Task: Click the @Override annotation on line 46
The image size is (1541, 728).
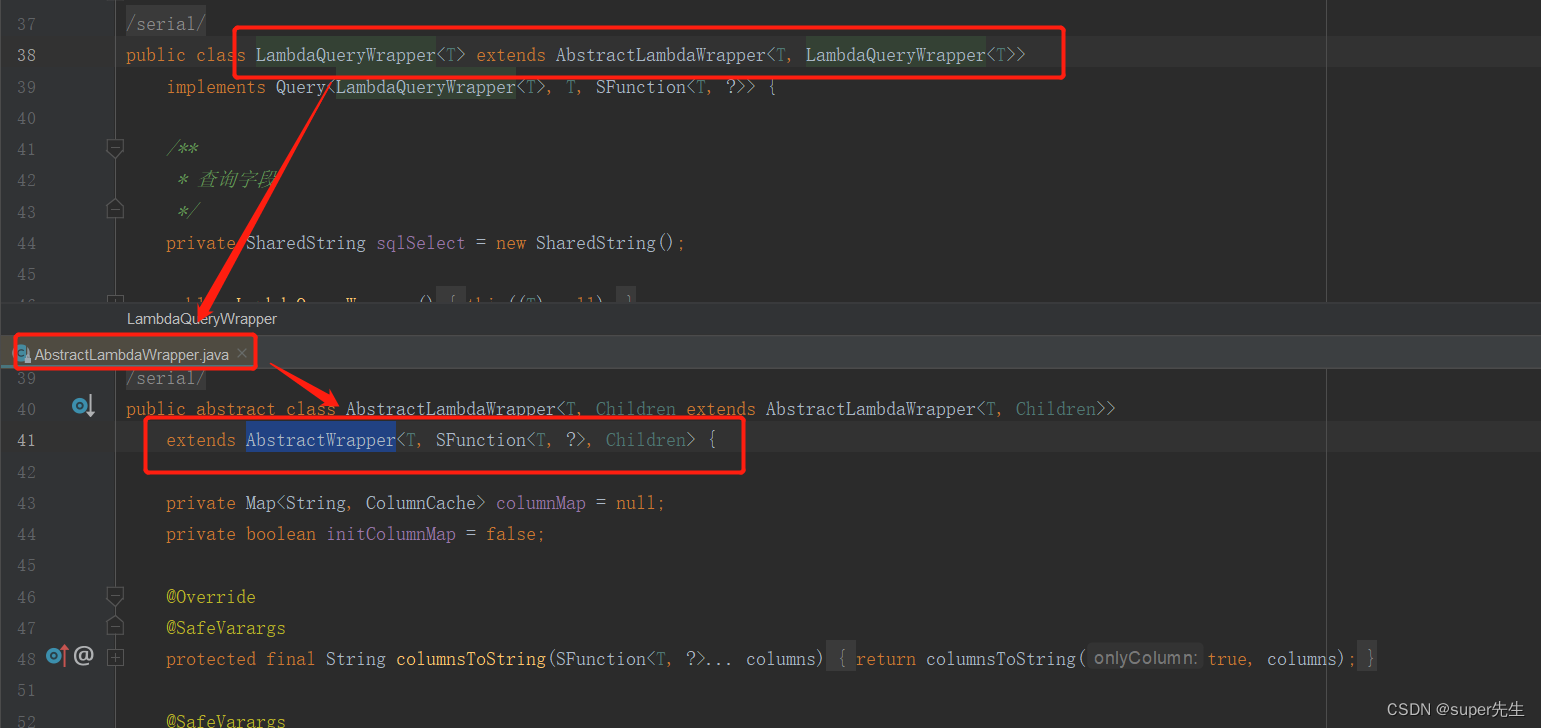Action: (211, 597)
